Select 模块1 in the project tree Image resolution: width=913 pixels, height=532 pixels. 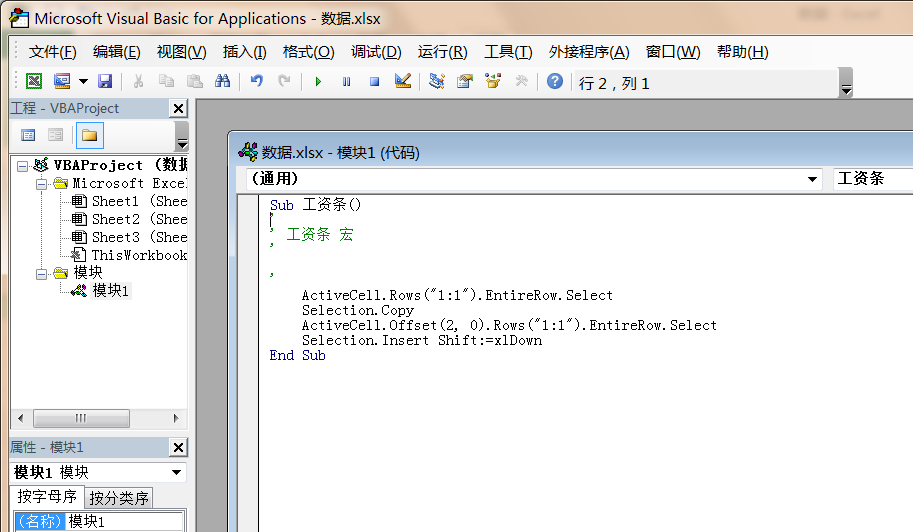click(111, 290)
